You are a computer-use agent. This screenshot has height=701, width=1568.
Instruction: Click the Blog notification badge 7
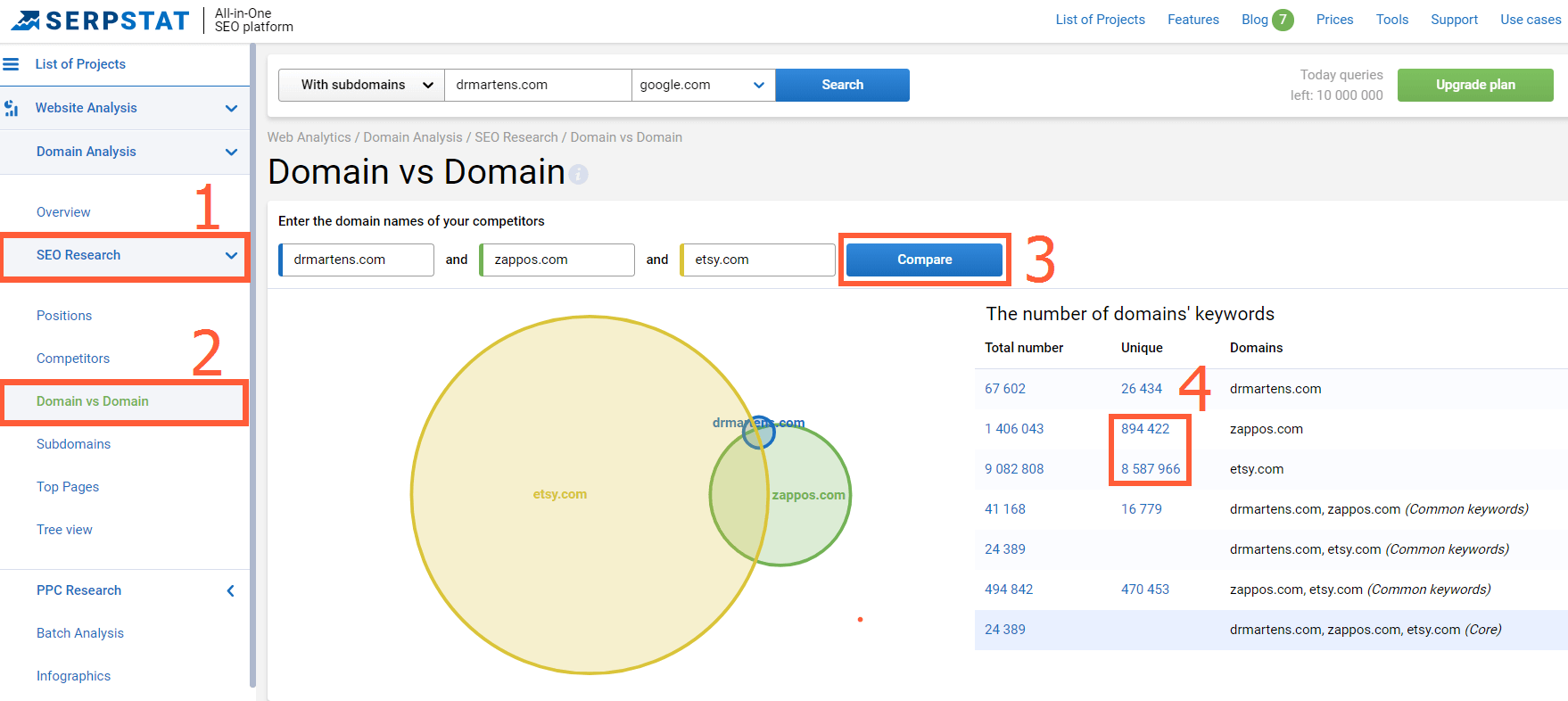click(1283, 20)
